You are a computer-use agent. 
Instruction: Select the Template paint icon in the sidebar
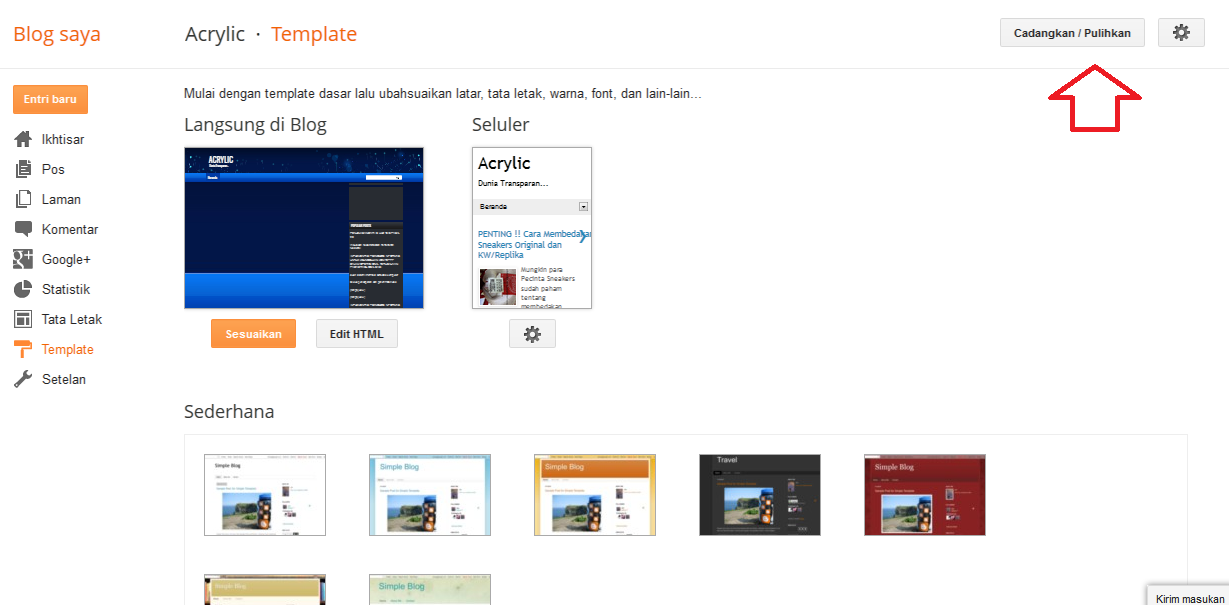[x=22, y=349]
